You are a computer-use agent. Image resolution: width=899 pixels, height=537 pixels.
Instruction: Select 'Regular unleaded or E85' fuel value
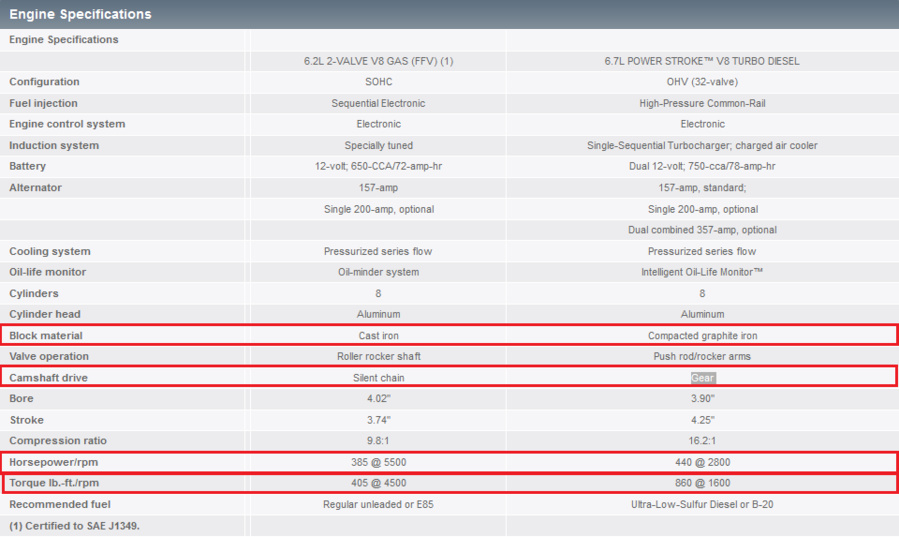tap(378, 504)
